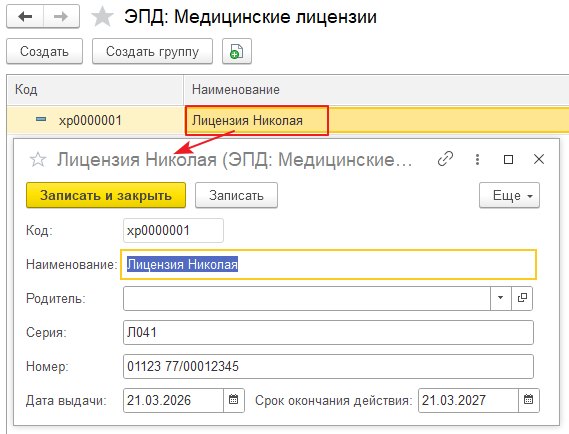Open calendar for Срок окончания действия
The height and width of the screenshot is (434, 569).
point(528,400)
